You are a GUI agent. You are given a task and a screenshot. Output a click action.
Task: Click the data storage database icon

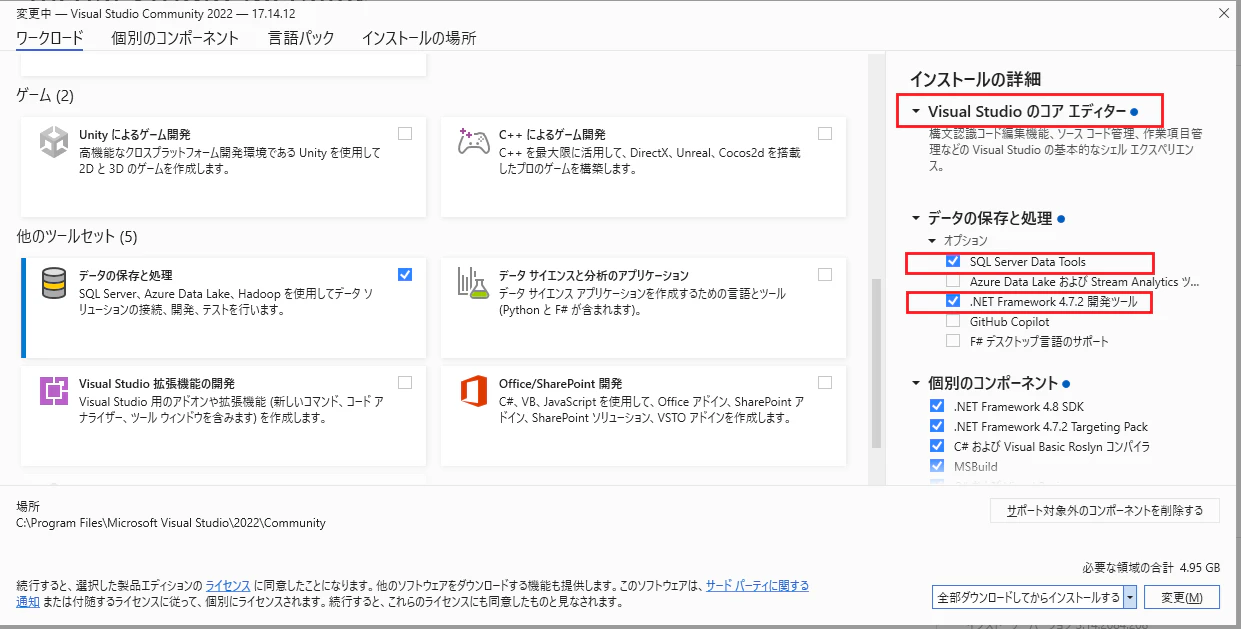coord(54,283)
